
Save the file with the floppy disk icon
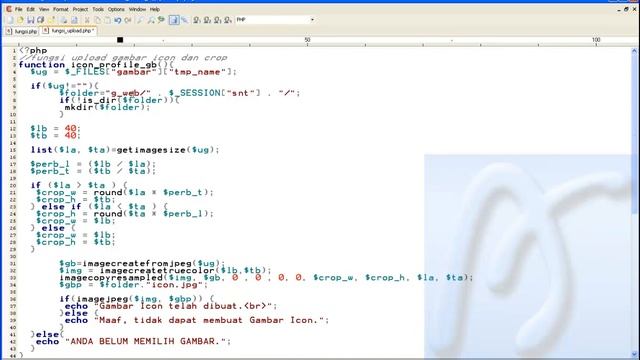[31, 20]
